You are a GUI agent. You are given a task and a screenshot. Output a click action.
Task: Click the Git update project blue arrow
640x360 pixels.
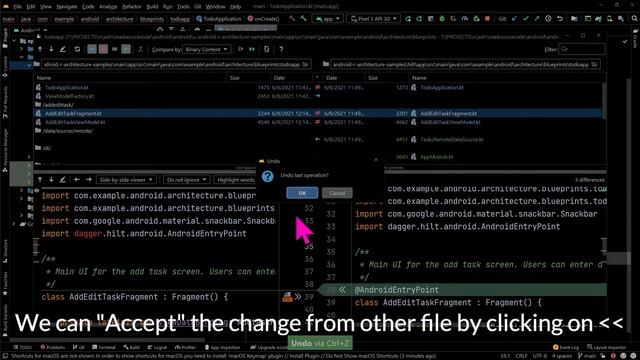[x=514, y=19]
